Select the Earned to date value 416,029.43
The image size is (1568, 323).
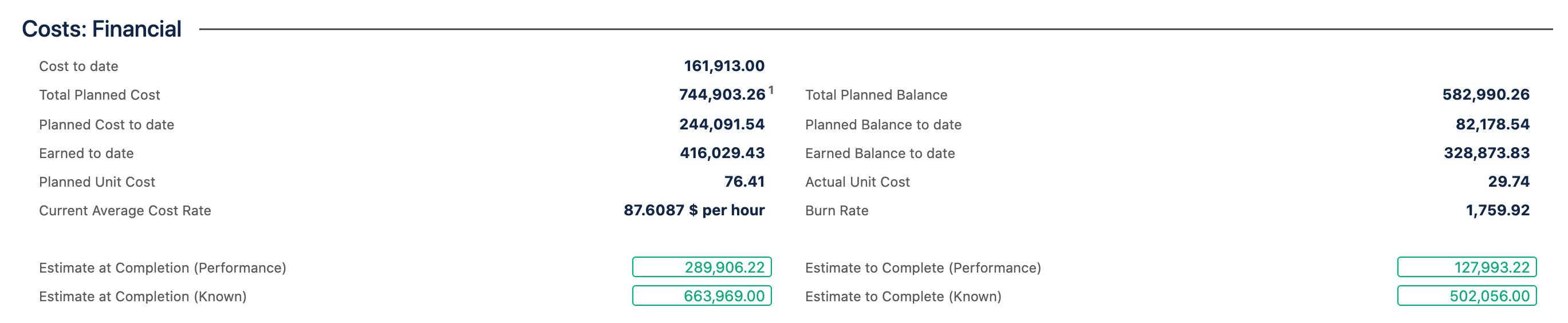coord(722,153)
